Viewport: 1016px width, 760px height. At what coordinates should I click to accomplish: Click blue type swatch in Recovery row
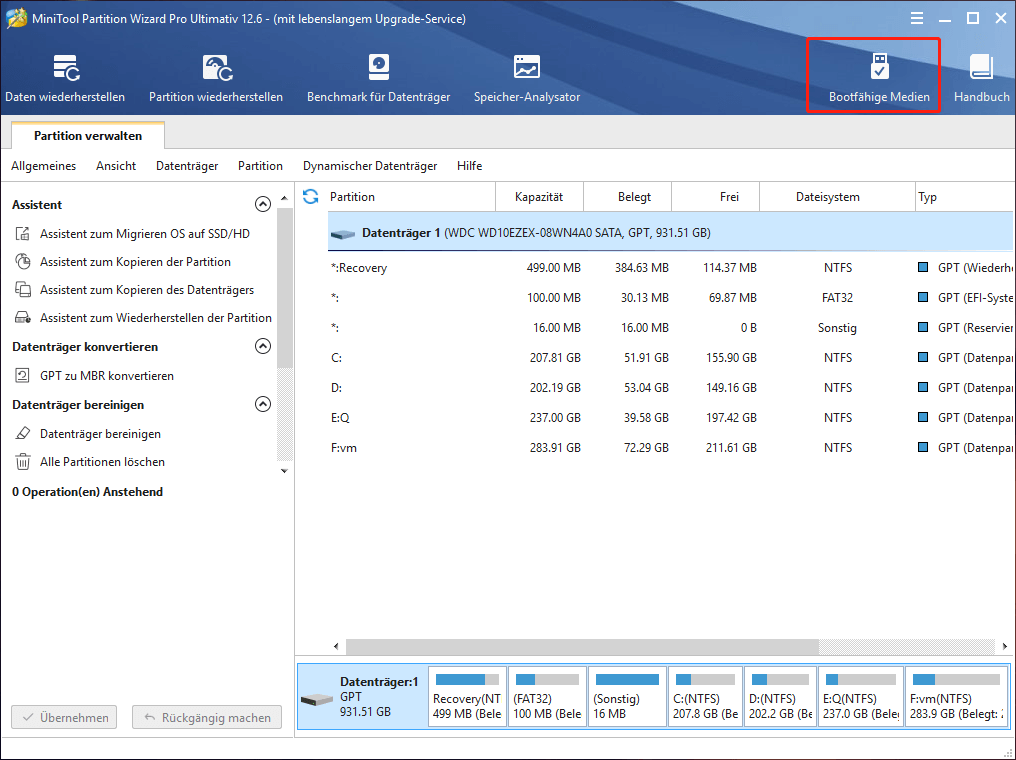923,267
